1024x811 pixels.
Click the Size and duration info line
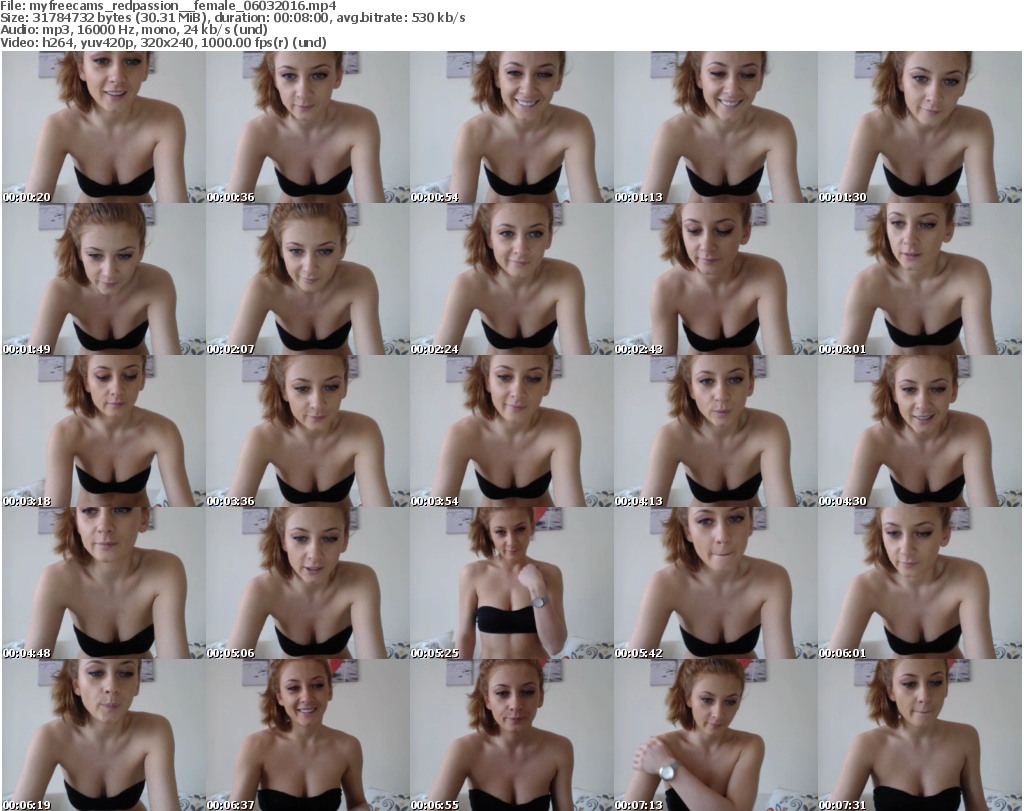click(x=233, y=18)
